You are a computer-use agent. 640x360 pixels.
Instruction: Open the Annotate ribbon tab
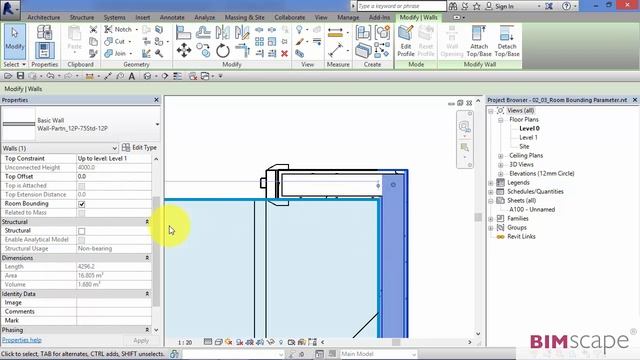click(172, 18)
